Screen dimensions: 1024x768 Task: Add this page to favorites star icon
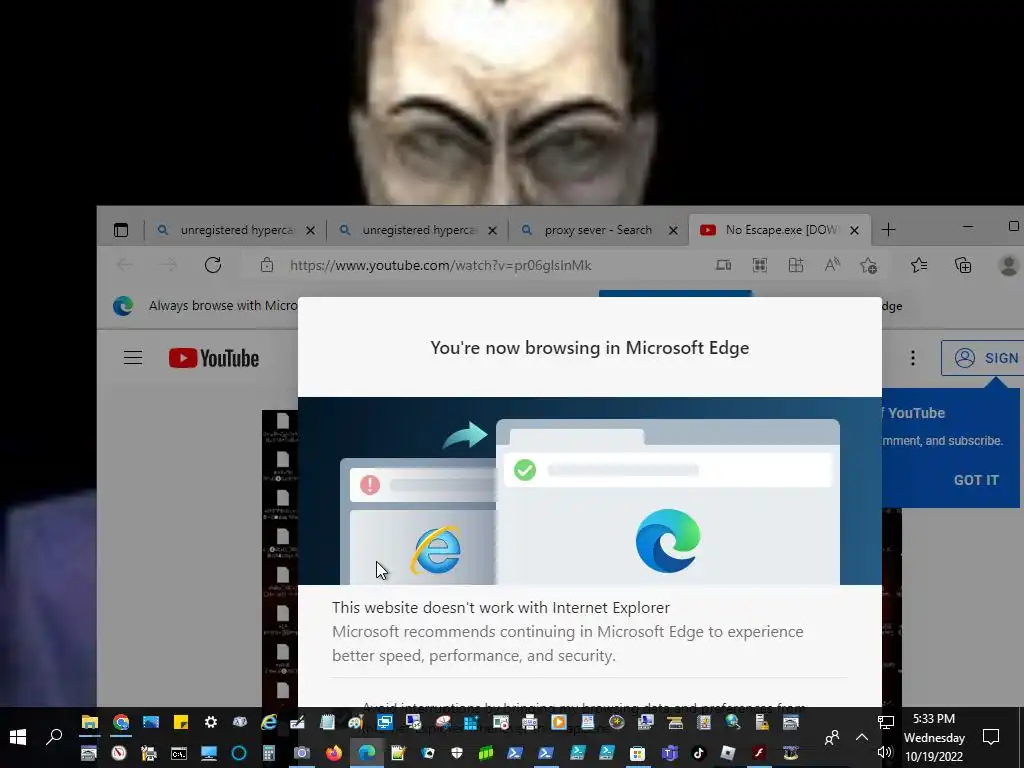point(869,265)
